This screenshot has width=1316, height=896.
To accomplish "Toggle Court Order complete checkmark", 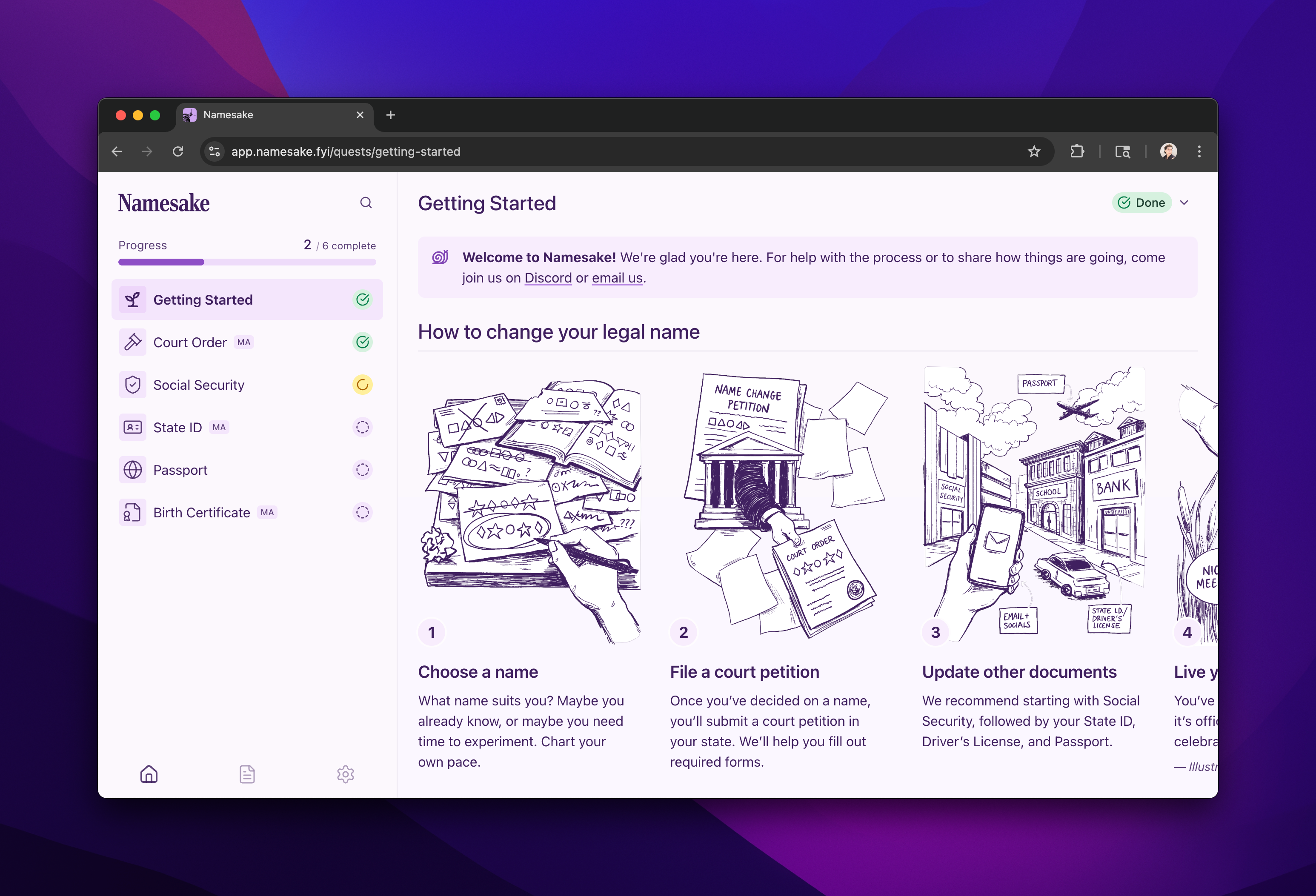I will coord(362,342).
